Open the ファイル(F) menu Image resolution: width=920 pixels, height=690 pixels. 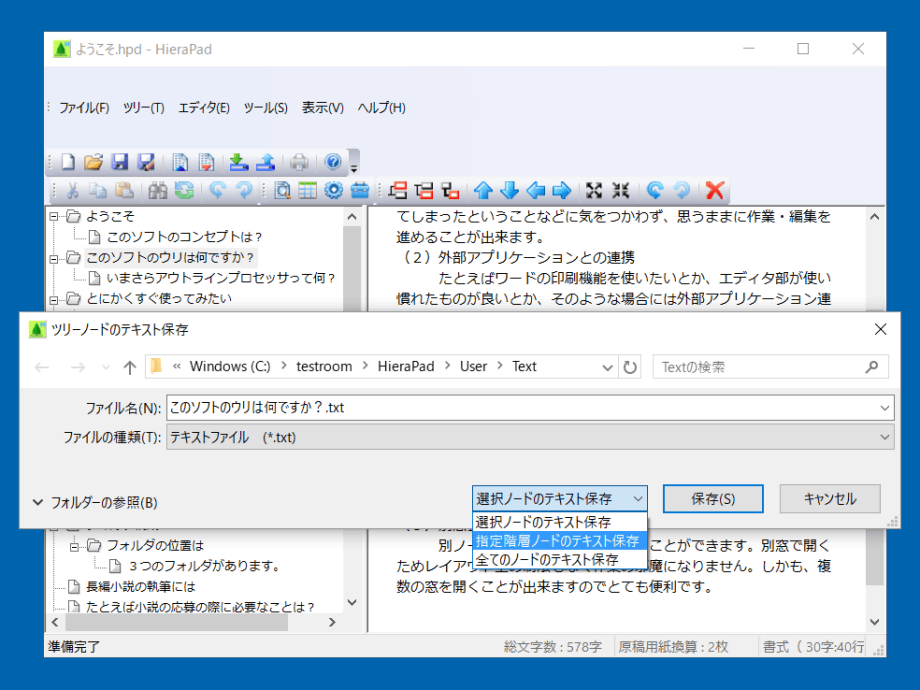(84, 108)
